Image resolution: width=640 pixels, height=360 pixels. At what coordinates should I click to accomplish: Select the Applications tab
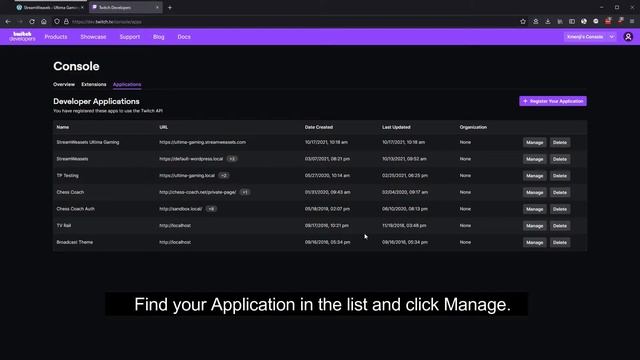pyautogui.click(x=127, y=84)
